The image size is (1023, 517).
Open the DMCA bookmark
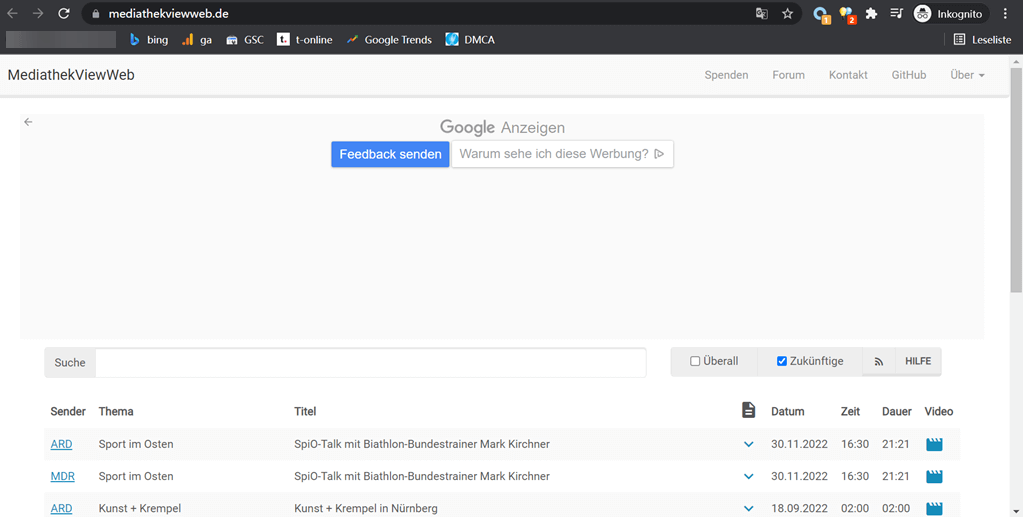(470, 40)
